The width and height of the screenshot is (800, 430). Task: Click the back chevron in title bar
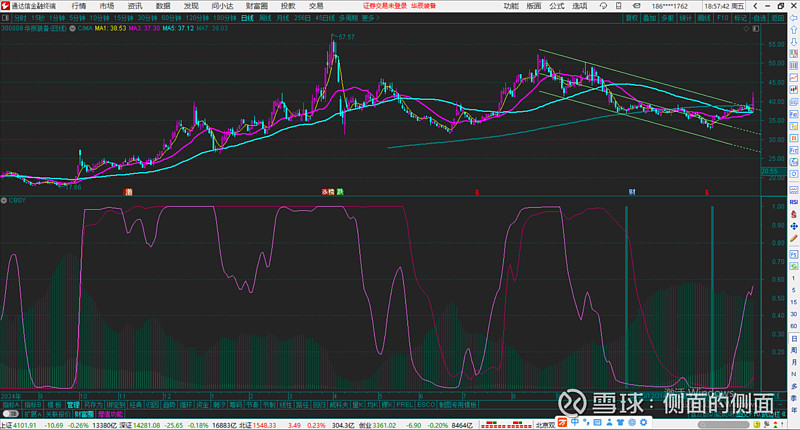pos(756,6)
